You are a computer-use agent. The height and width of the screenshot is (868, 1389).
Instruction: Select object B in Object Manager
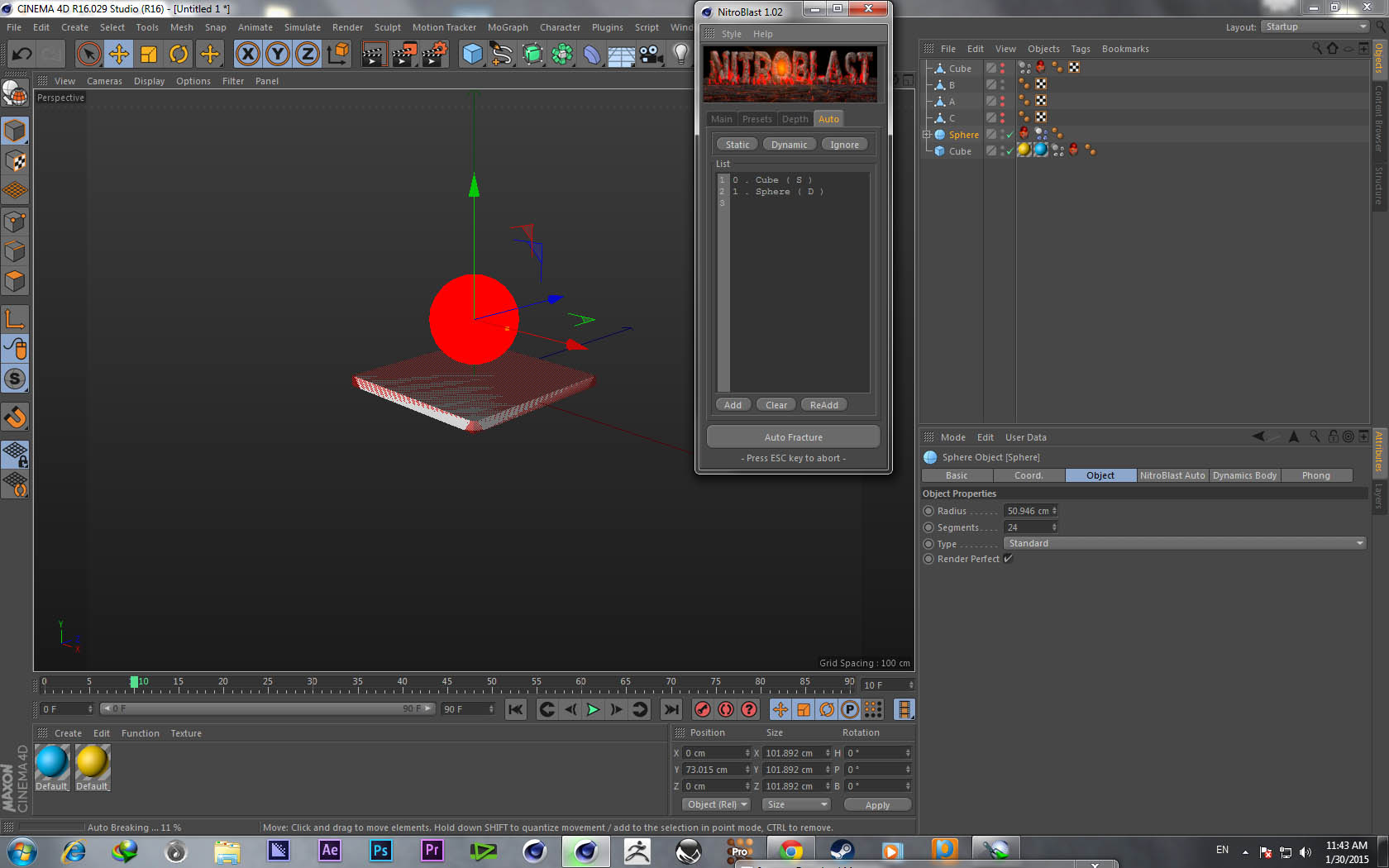click(x=952, y=85)
